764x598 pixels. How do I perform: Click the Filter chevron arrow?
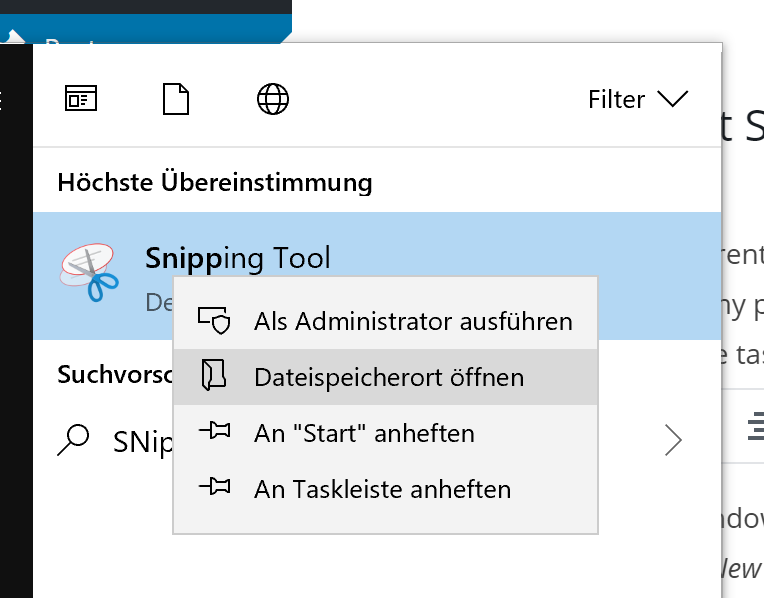tap(673, 99)
